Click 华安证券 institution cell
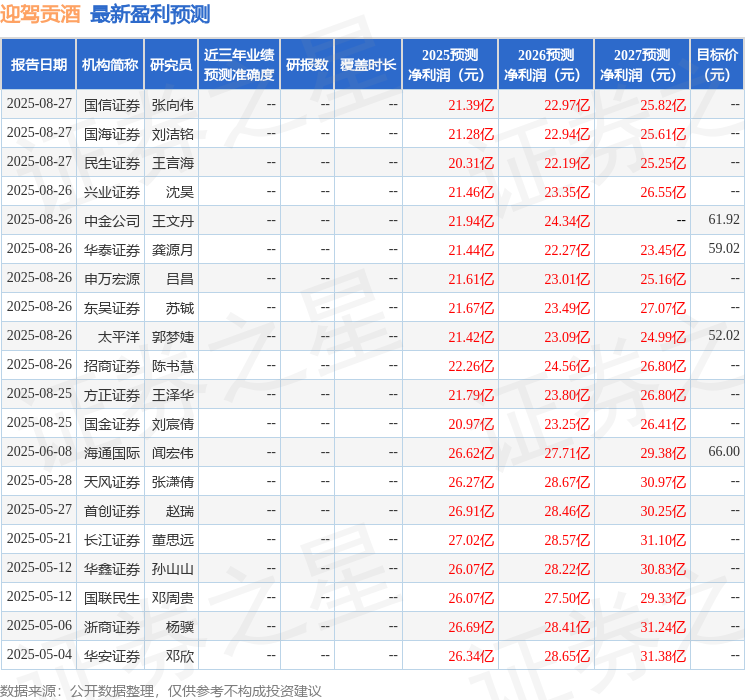 pyautogui.click(x=112, y=656)
